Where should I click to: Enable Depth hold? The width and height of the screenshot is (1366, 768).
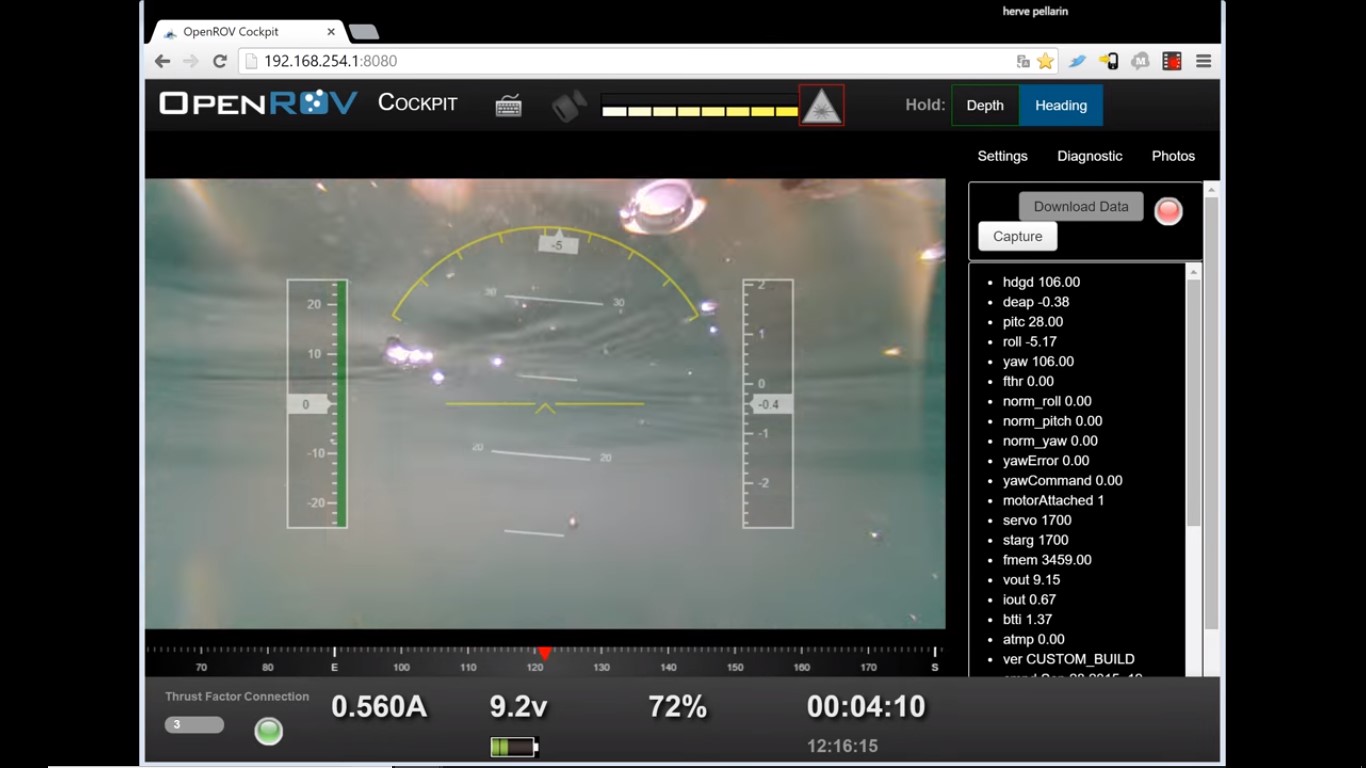click(985, 105)
